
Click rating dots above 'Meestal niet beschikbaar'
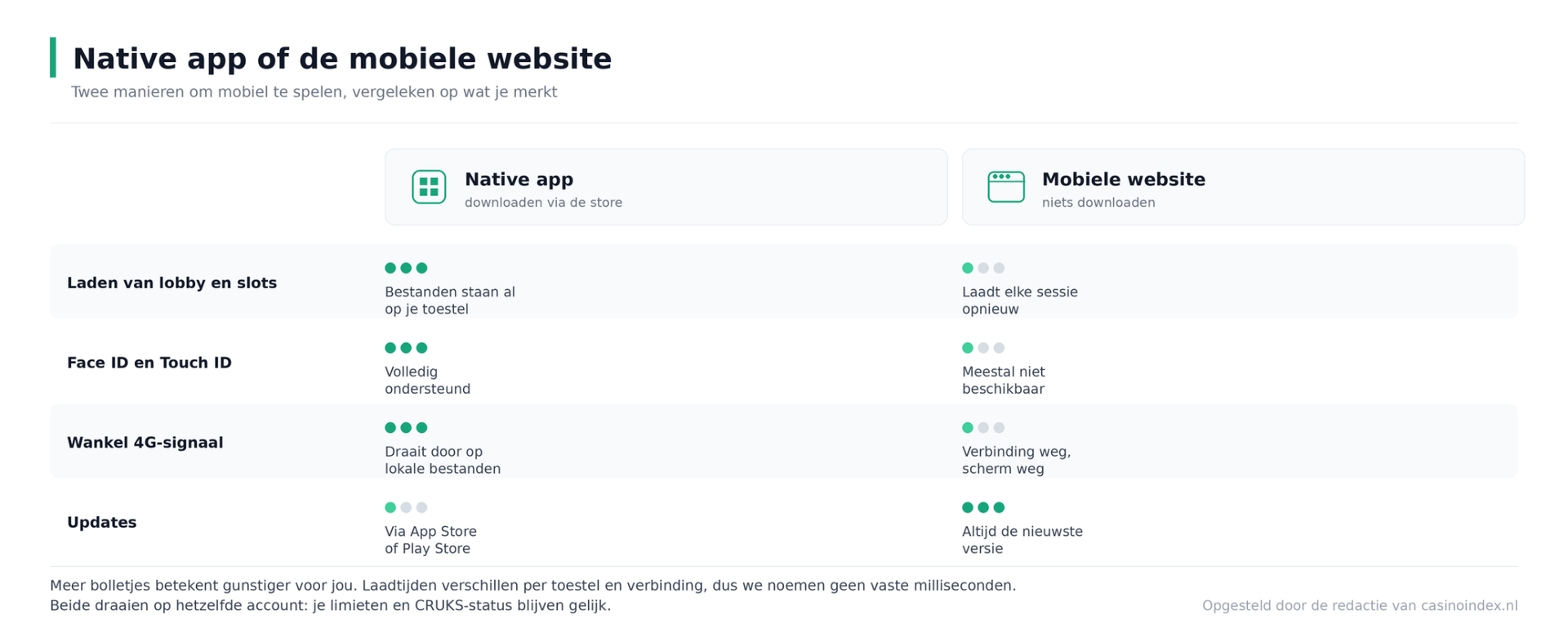983,348
